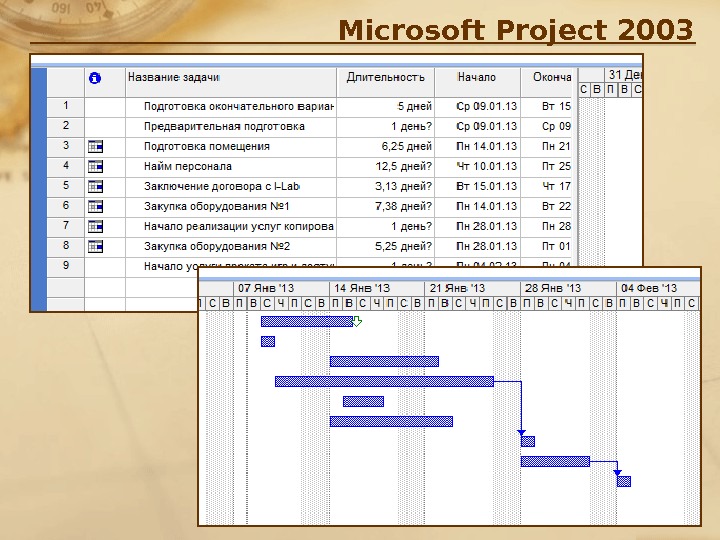This screenshot has width=720, height=540.
Task: Select row number 4 header
Action: point(66,166)
